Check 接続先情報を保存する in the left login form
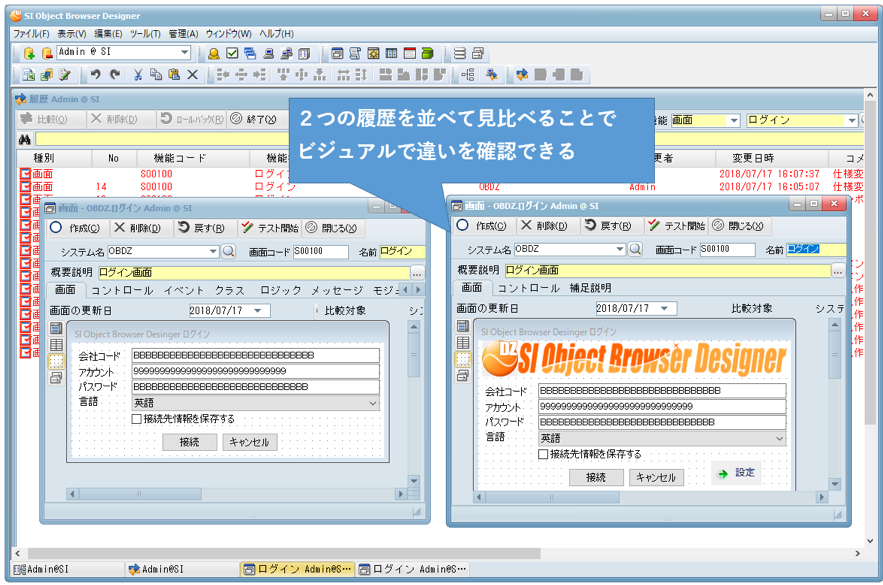This screenshot has height=585, width=883. pos(137,419)
